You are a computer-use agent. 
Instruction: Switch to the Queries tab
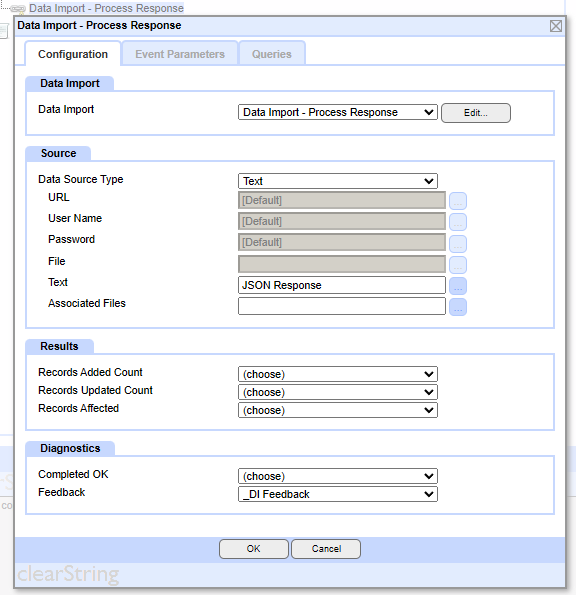pyautogui.click(x=272, y=54)
